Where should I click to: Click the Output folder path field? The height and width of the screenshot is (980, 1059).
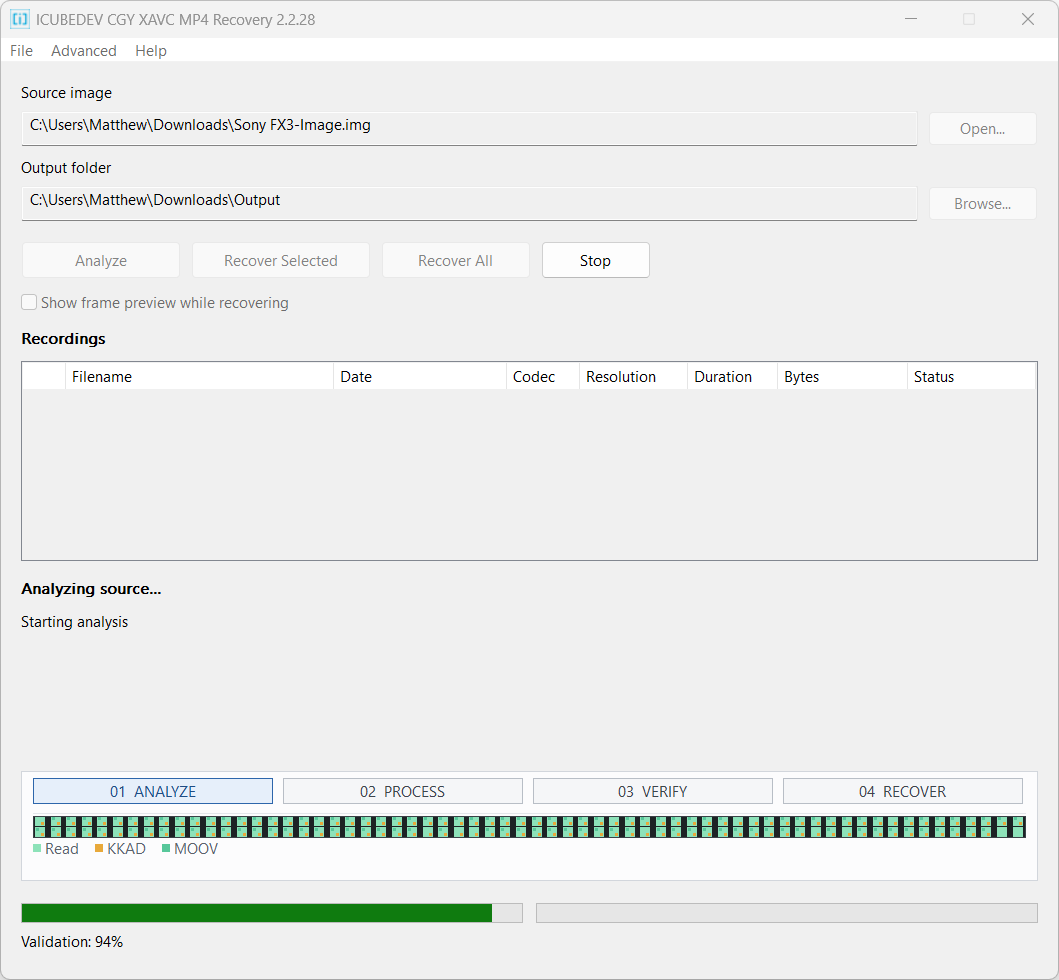click(469, 203)
